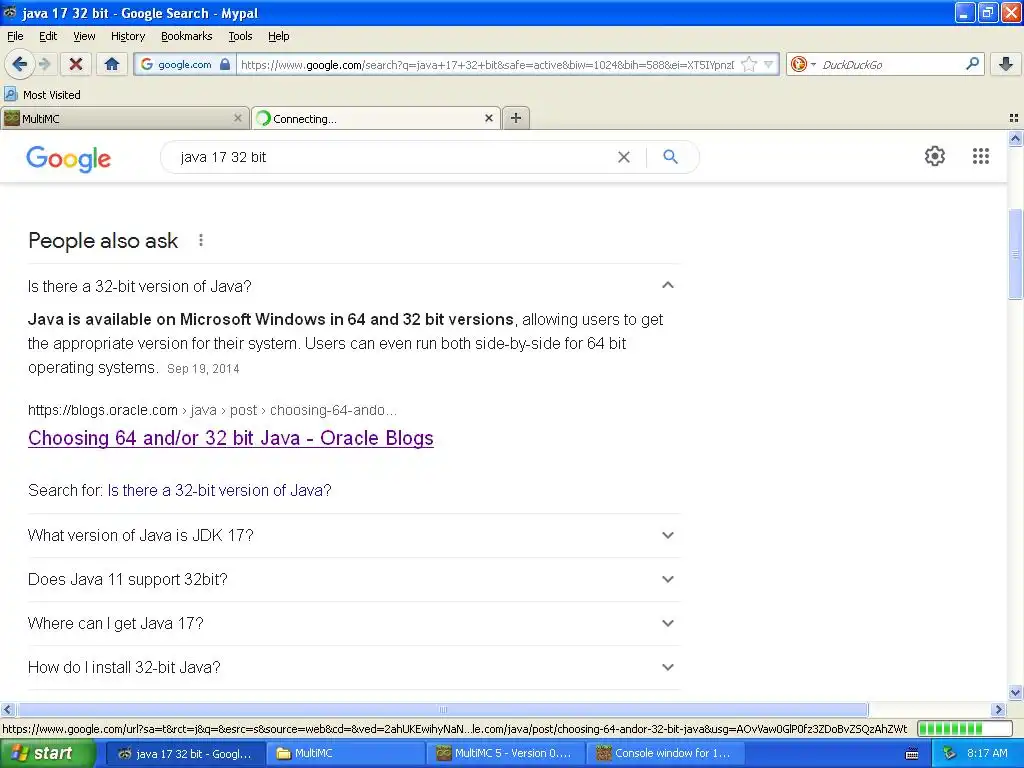Click the Sep 19, 2014 date text
Screen dimensions: 1024x768
coord(203,369)
